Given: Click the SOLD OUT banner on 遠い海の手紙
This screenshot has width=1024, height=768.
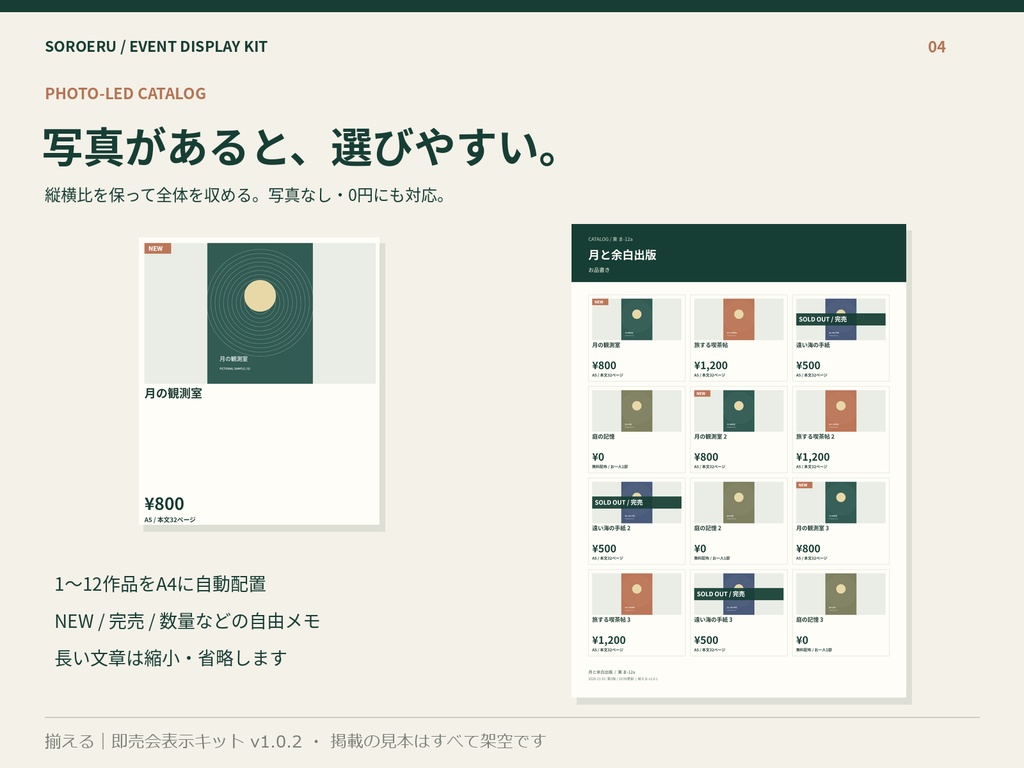Looking at the screenshot, I should pyautogui.click(x=840, y=319).
